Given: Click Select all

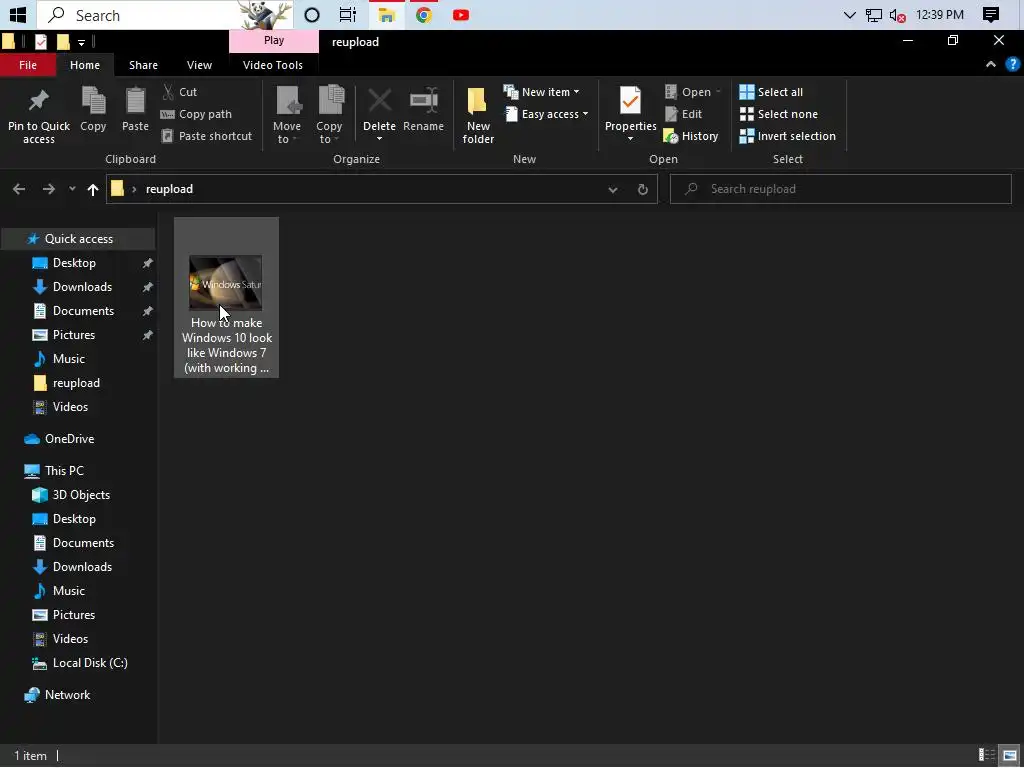Looking at the screenshot, I should pyautogui.click(x=771, y=92).
